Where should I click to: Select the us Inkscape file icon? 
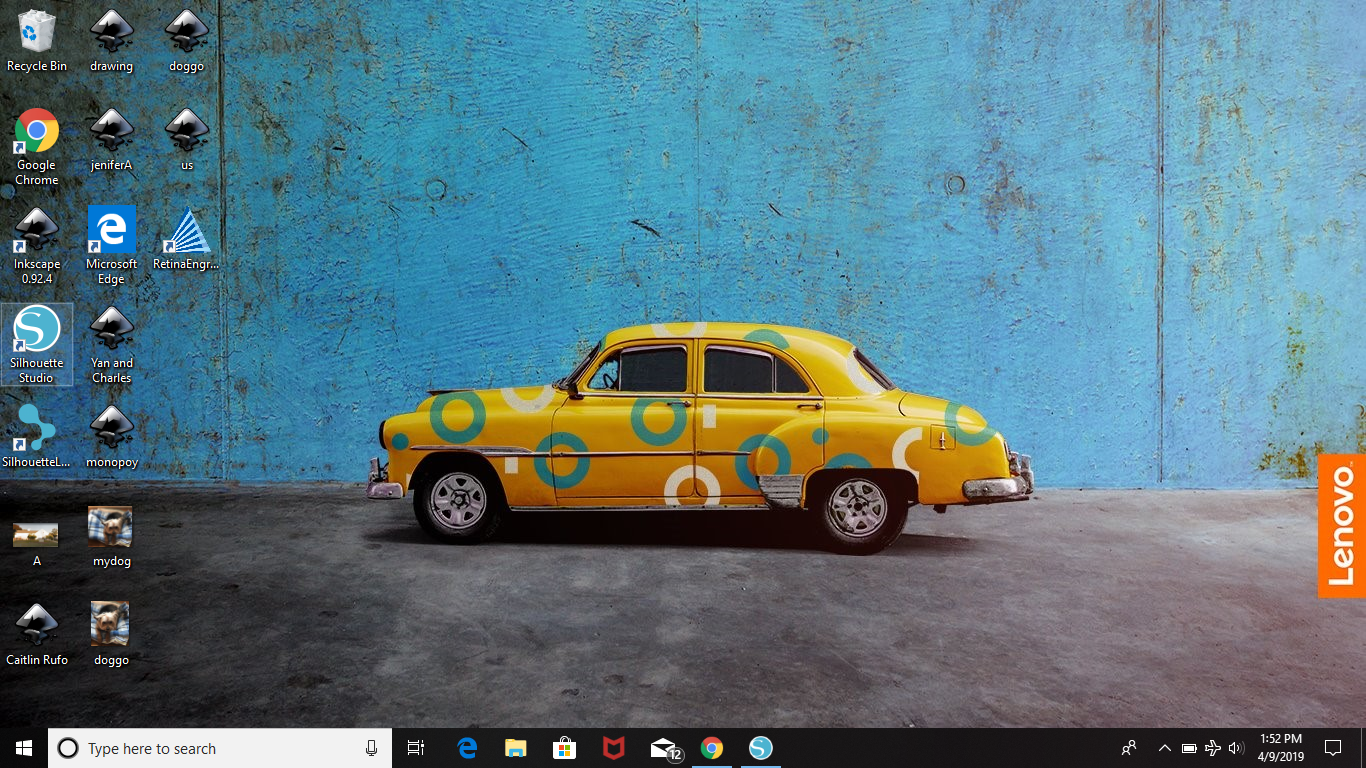point(187,140)
